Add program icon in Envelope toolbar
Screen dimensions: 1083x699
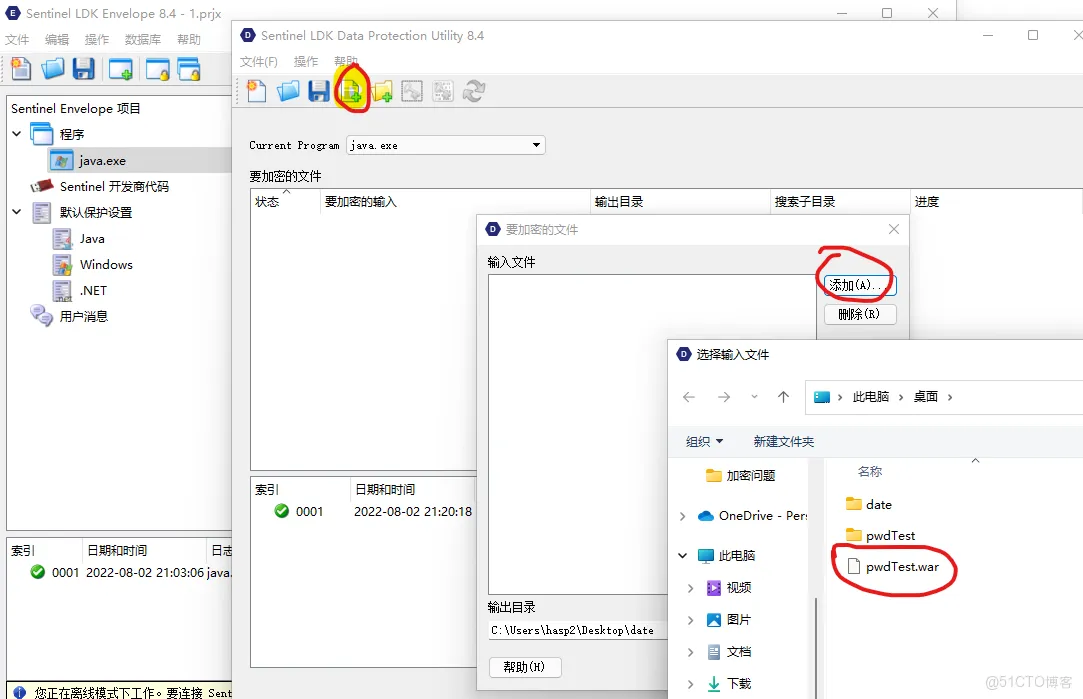click(x=120, y=69)
